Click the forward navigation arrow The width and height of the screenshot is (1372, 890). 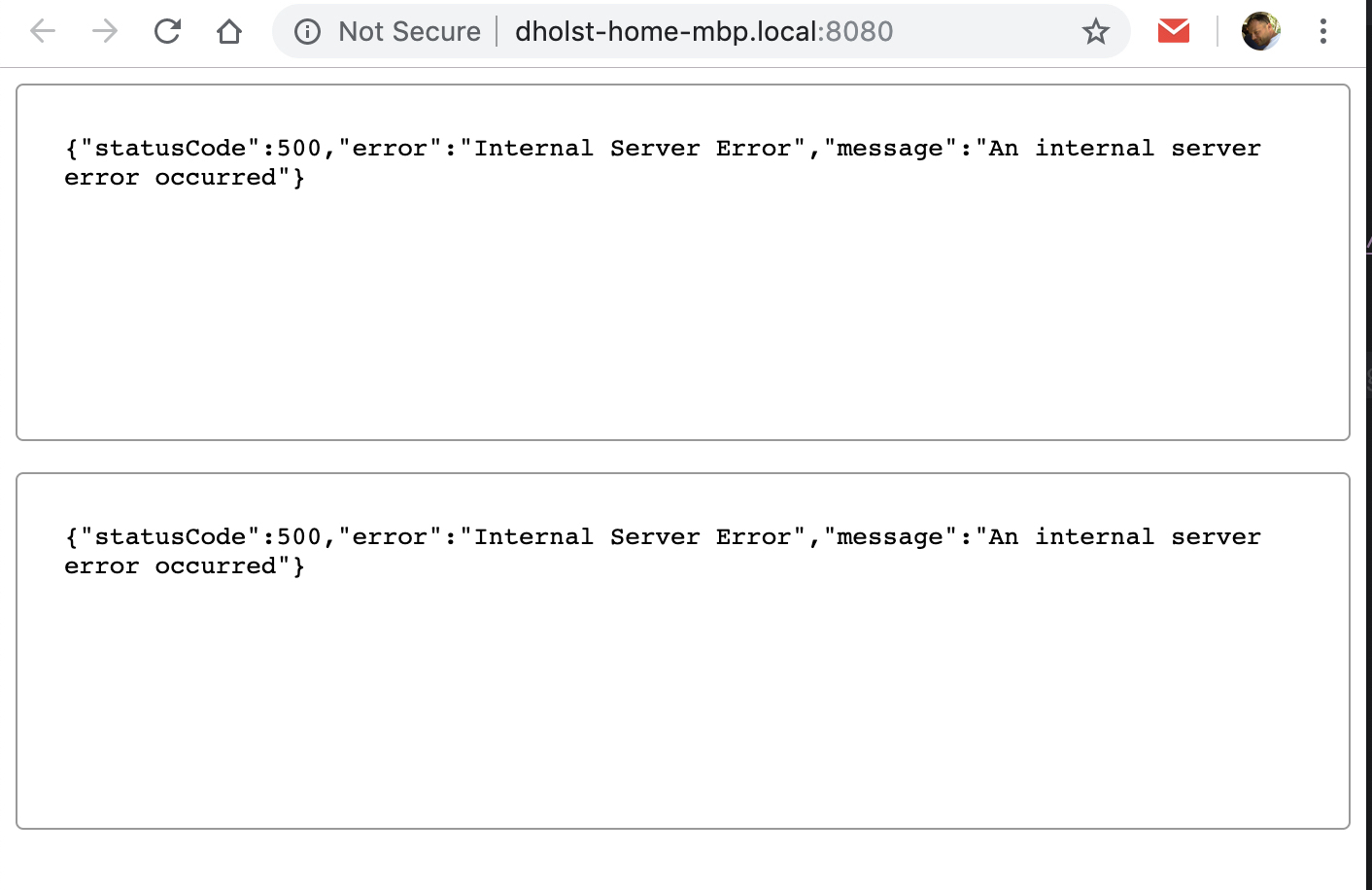coord(104,30)
